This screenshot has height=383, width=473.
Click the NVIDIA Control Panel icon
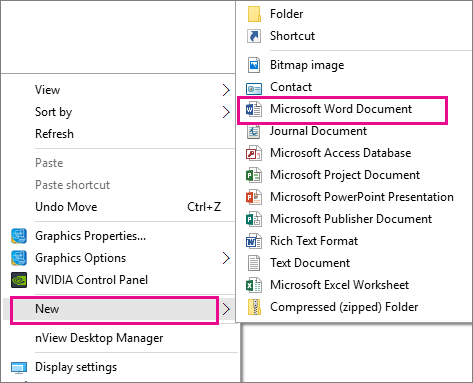click(x=19, y=280)
